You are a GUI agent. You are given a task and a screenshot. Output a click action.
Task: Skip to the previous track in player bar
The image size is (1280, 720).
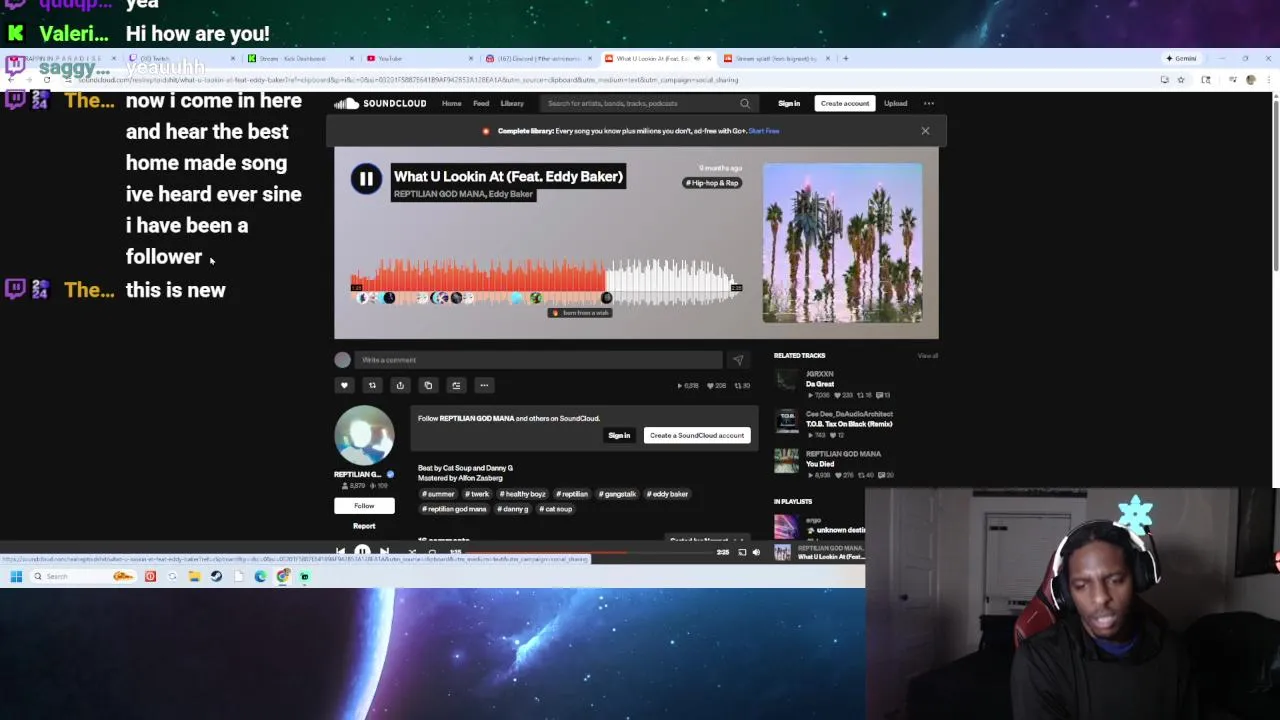(340, 552)
